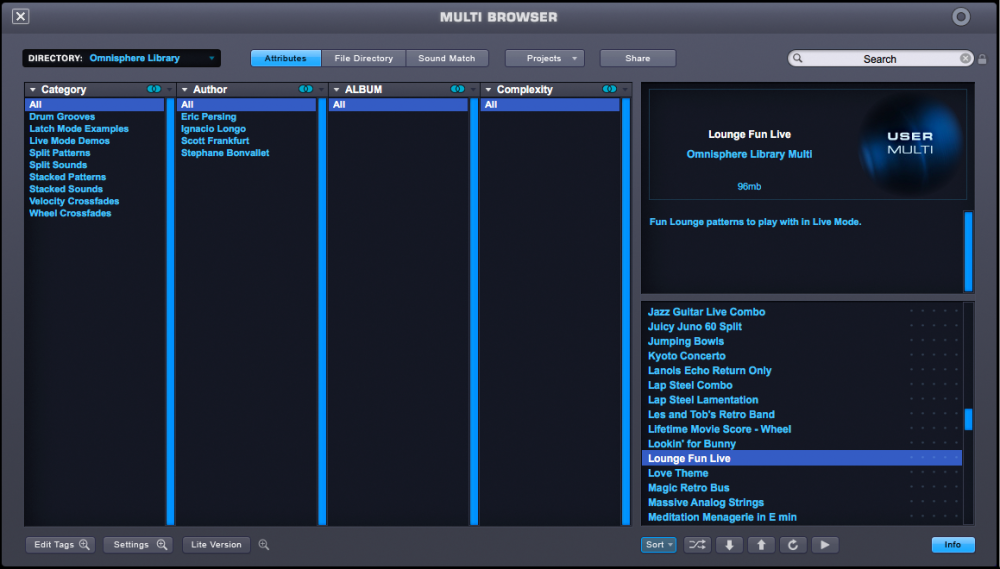Open the Complexity attribute dropdown triangle
This screenshot has width=1000, height=569.
[x=489, y=90]
